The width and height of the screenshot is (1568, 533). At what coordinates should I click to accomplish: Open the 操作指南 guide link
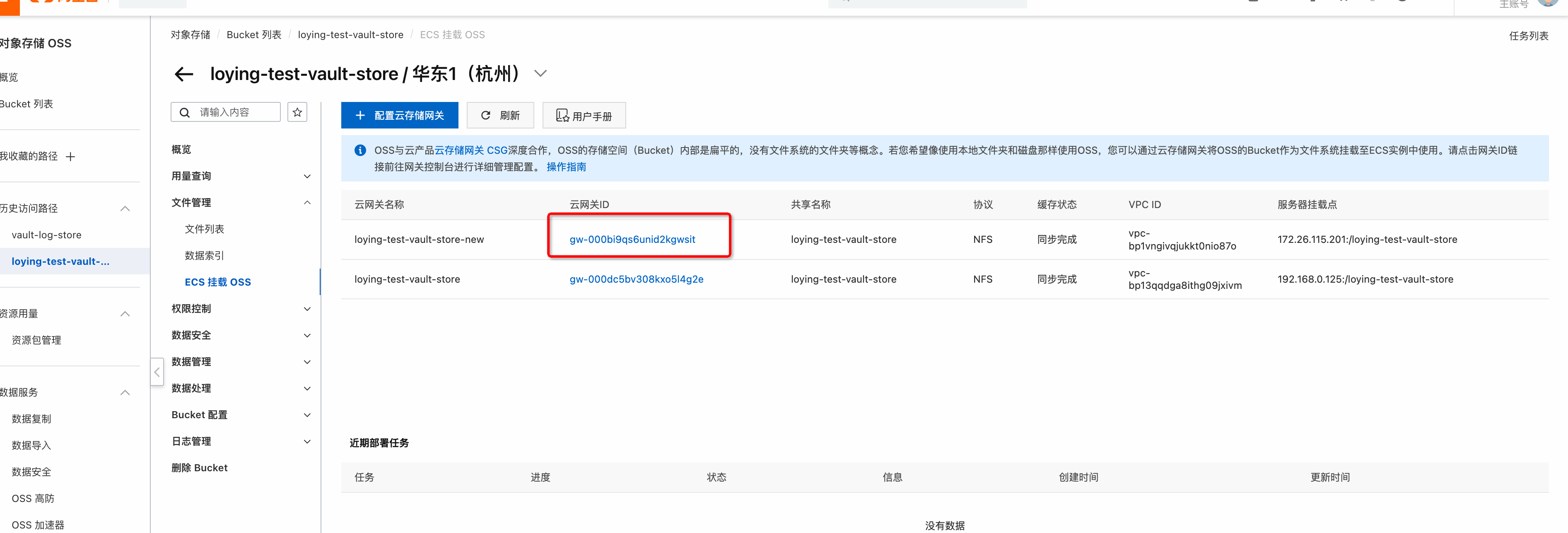click(x=566, y=167)
